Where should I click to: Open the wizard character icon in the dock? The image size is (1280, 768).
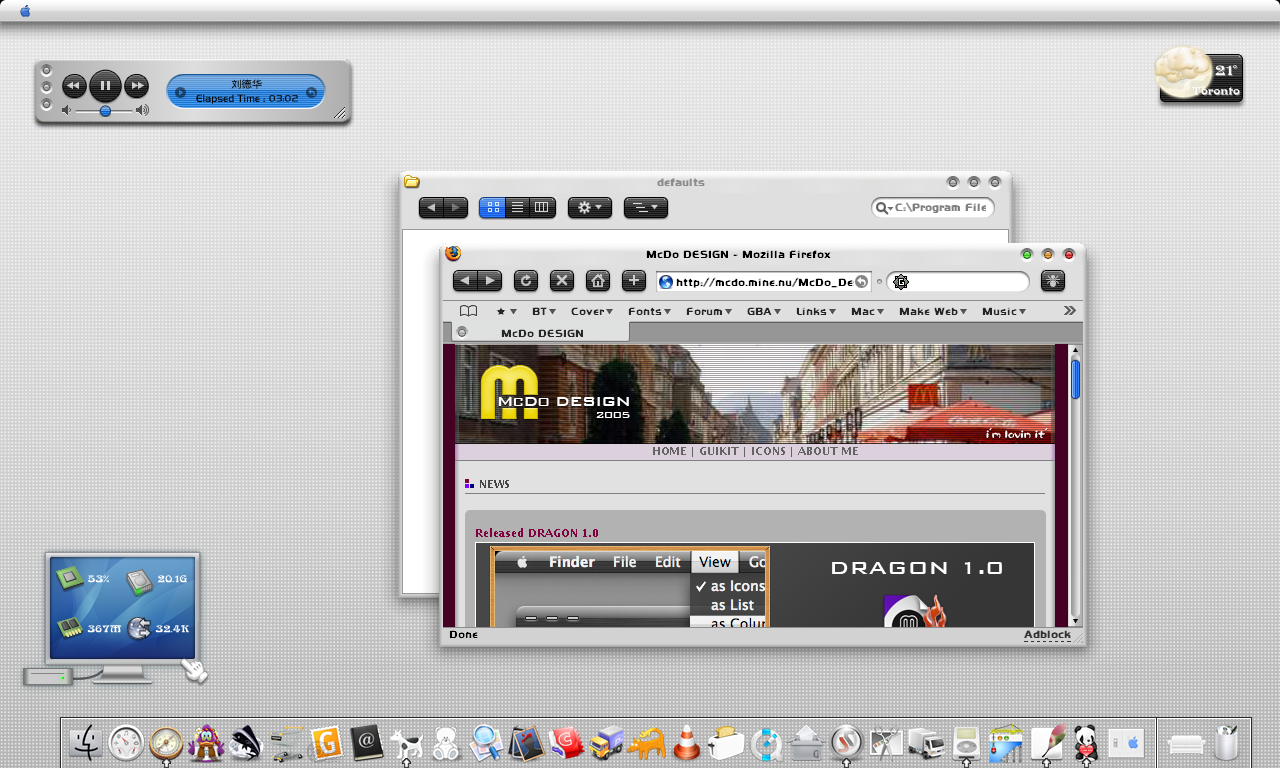pos(207,743)
